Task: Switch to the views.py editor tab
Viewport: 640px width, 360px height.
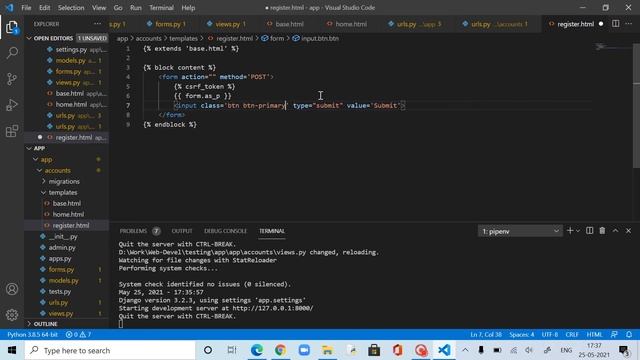Action: [227, 24]
